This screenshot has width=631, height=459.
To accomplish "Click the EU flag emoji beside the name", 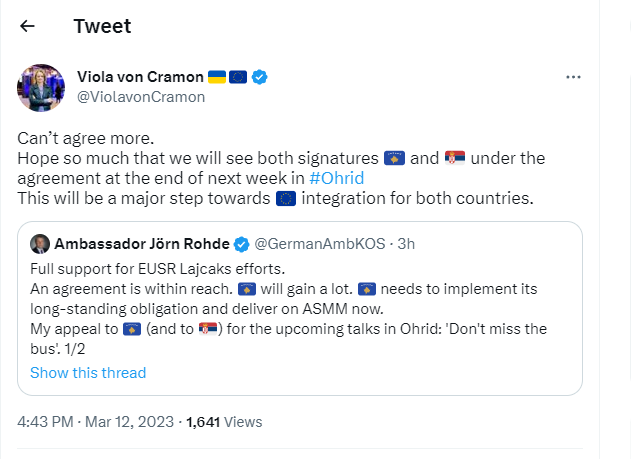I will [238, 77].
